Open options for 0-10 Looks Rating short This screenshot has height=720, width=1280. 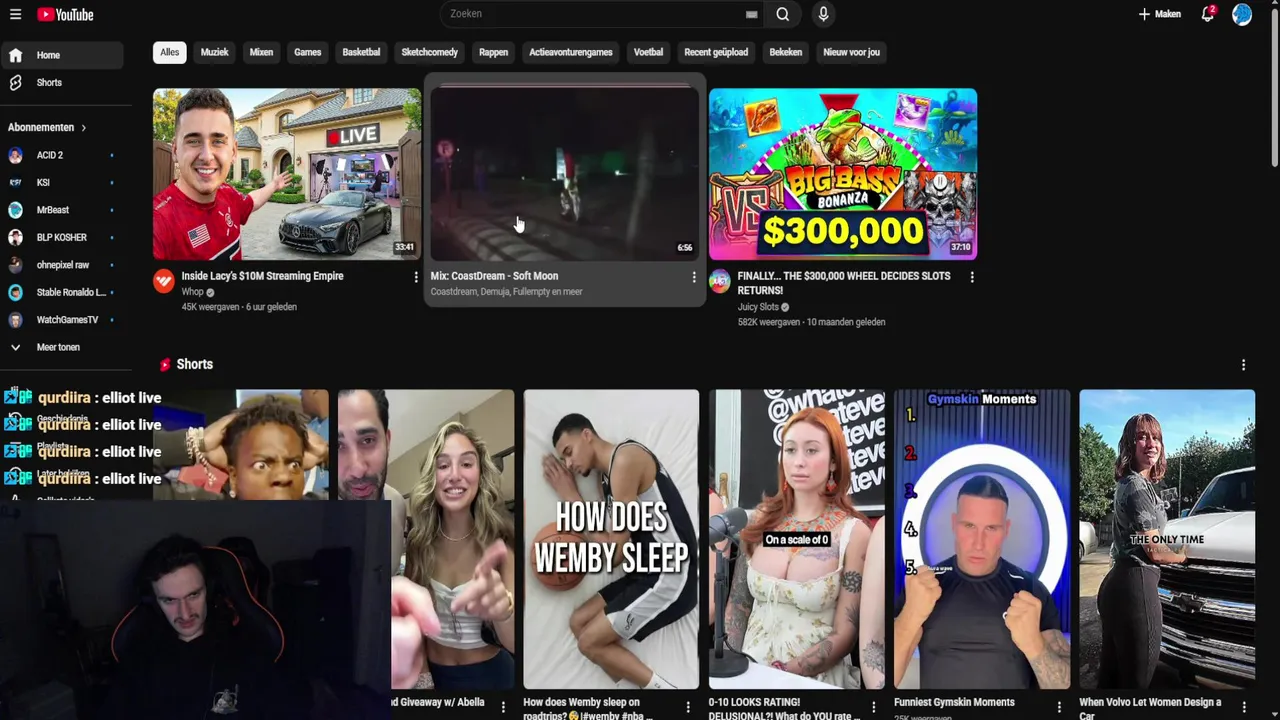[874, 707]
